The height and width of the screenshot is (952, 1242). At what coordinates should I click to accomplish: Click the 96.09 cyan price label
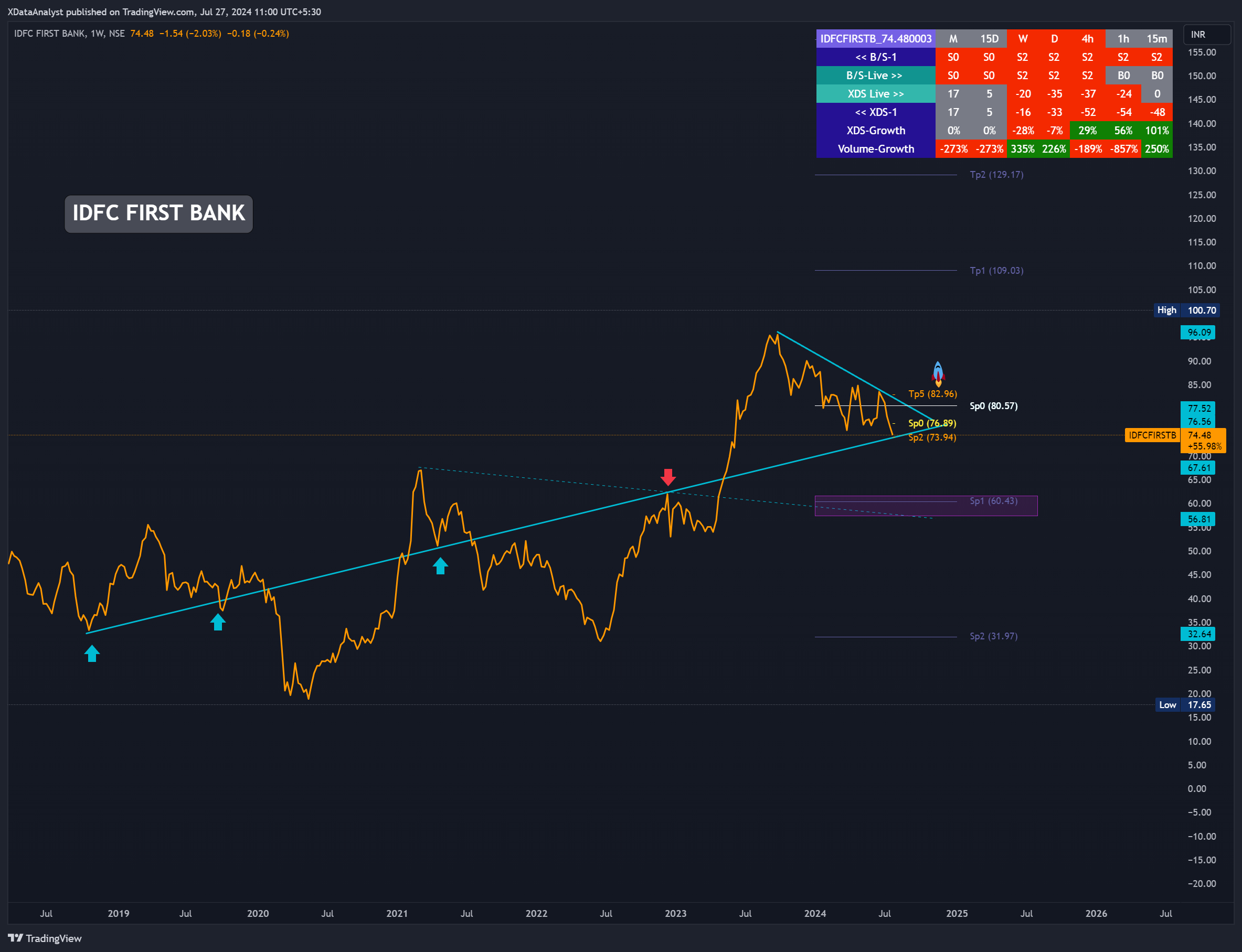[1197, 333]
